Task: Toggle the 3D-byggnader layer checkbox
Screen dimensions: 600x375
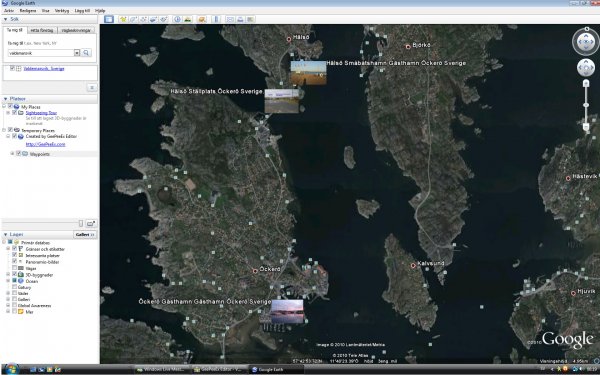Action: point(15,274)
